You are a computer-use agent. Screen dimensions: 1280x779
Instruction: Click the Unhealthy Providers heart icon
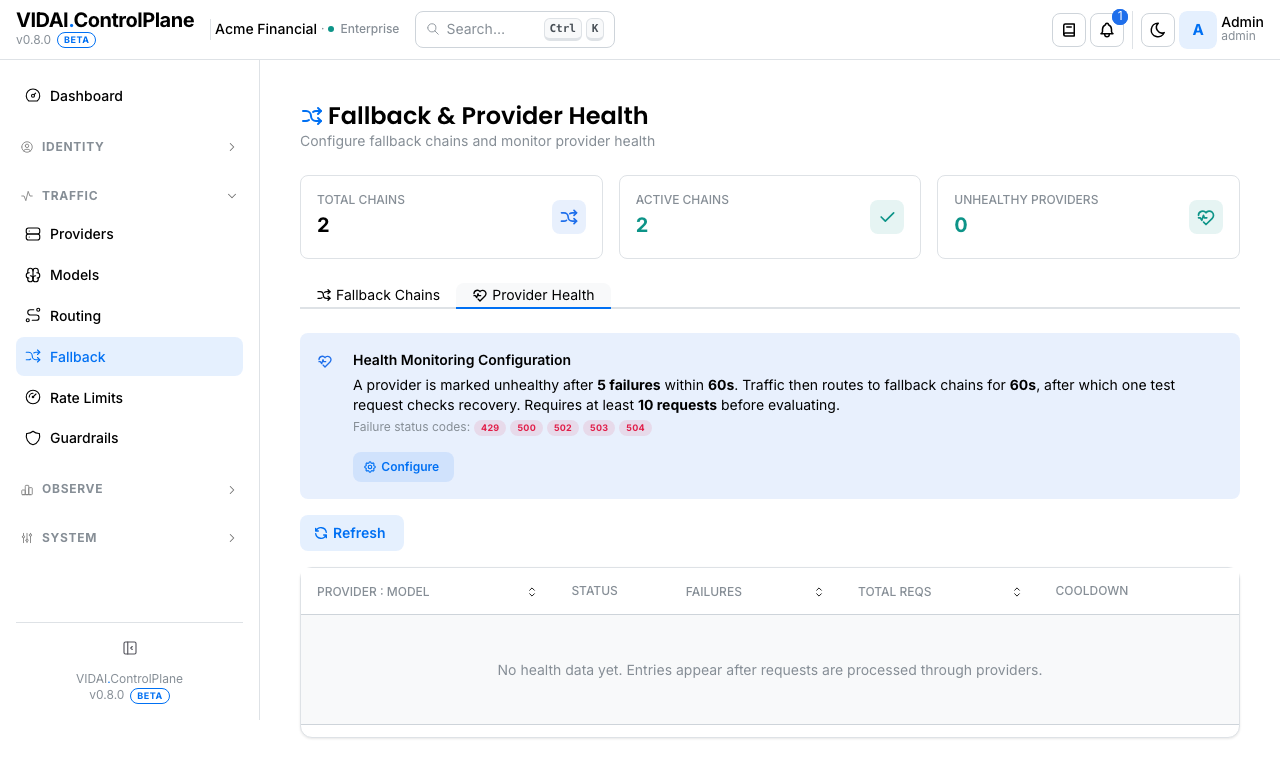click(x=1206, y=217)
